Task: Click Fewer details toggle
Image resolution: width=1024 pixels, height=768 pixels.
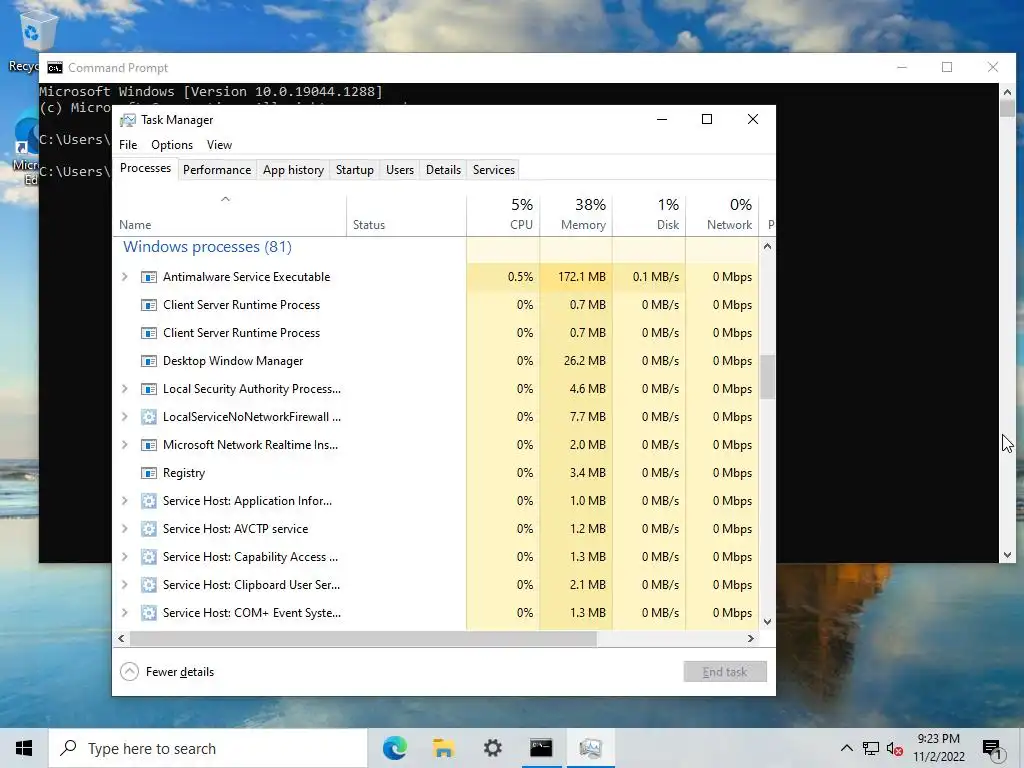Action: pos(167,672)
